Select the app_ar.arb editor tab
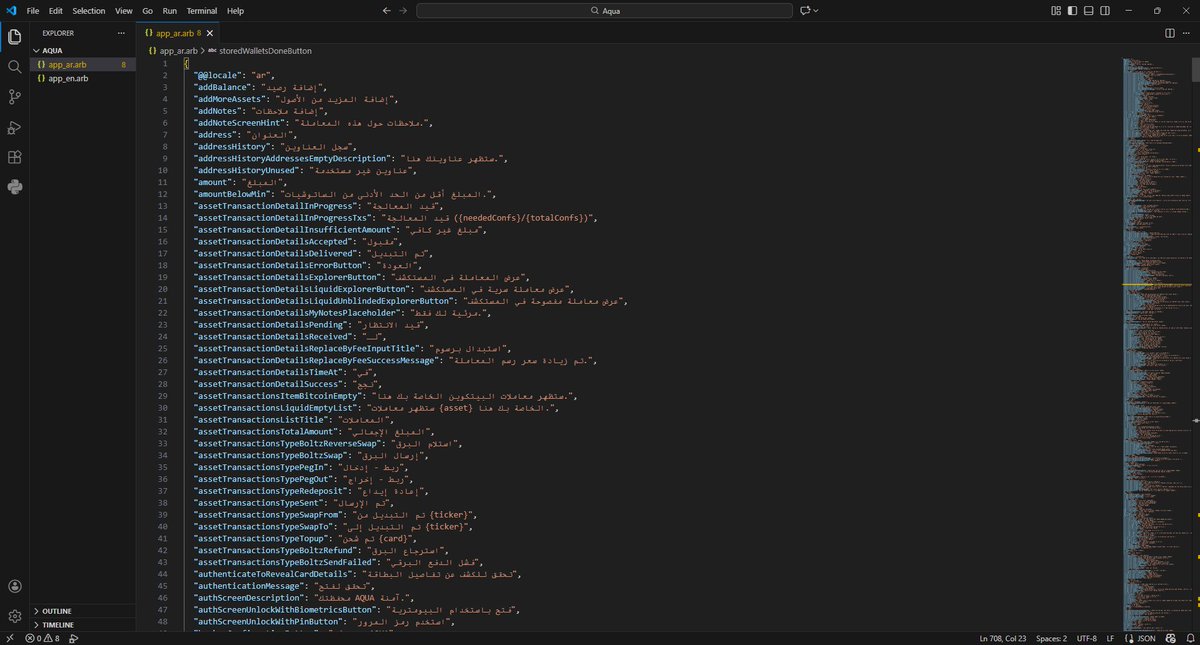The width and height of the screenshot is (1200, 645). (176, 33)
